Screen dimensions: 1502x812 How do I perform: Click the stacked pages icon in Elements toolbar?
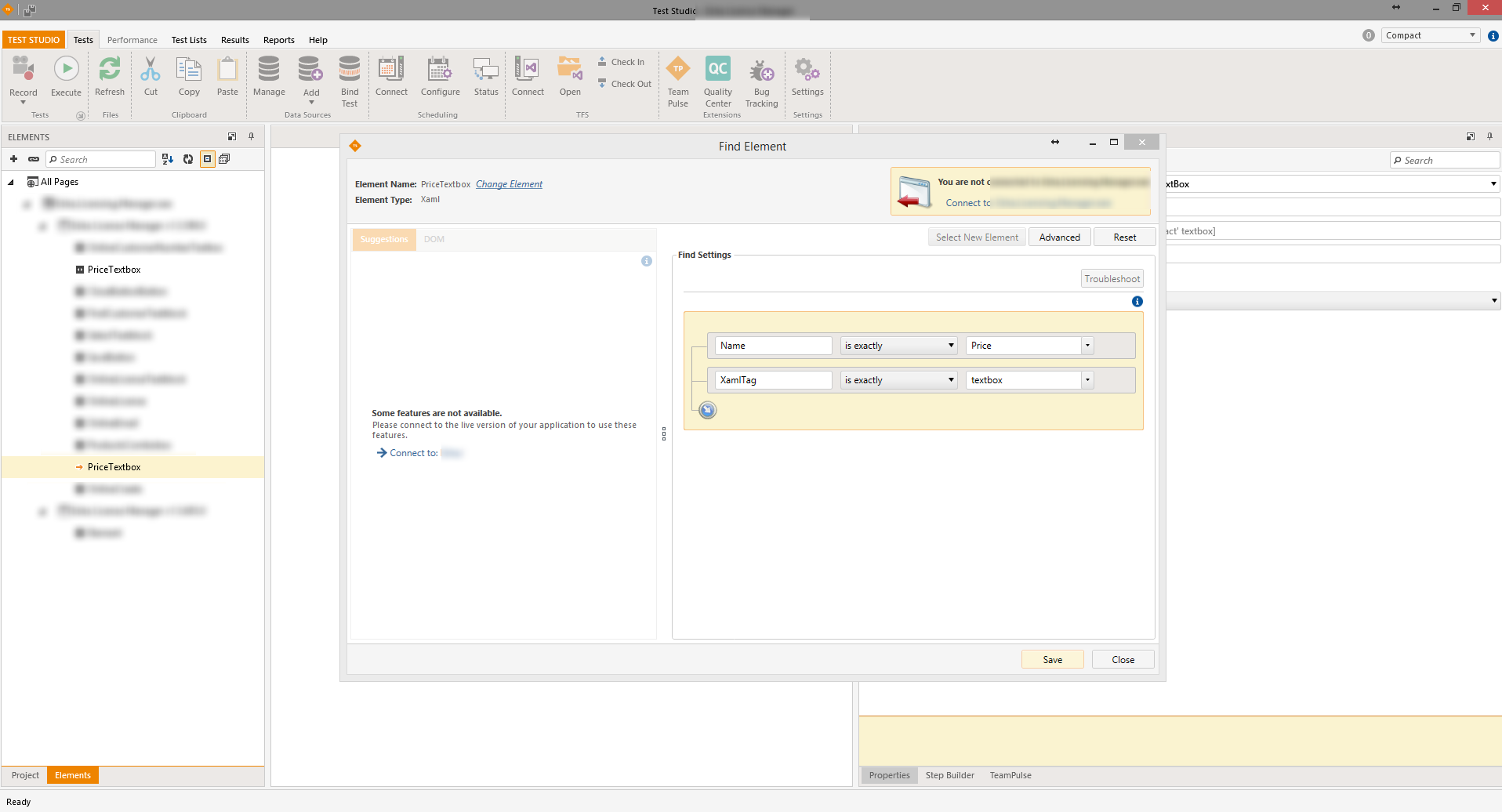click(x=224, y=159)
